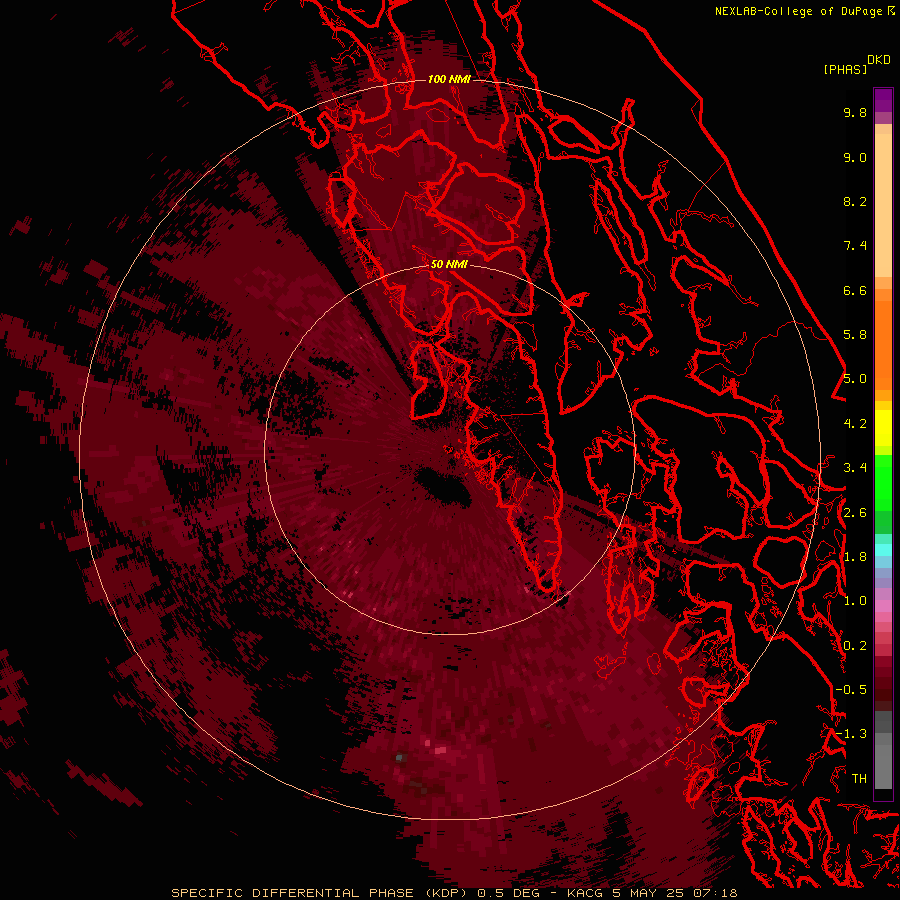Click the 9.8 value on color scale
The image size is (900, 900).
[855, 112]
